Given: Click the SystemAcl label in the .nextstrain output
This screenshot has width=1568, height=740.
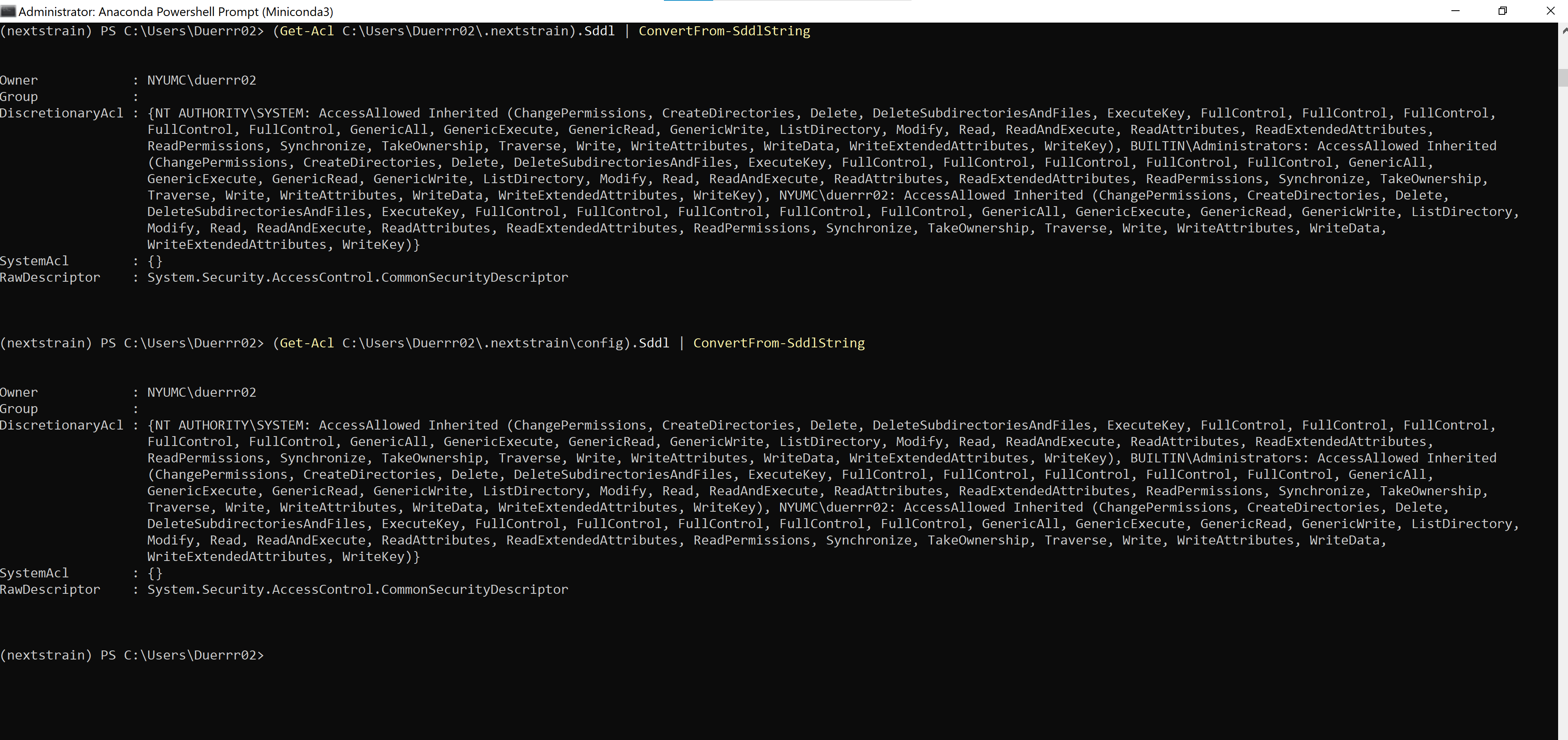Looking at the screenshot, I should tap(34, 261).
